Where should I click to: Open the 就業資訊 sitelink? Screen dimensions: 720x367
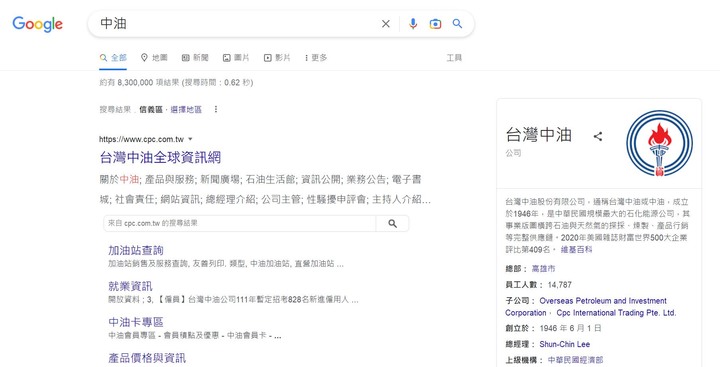click(130, 286)
